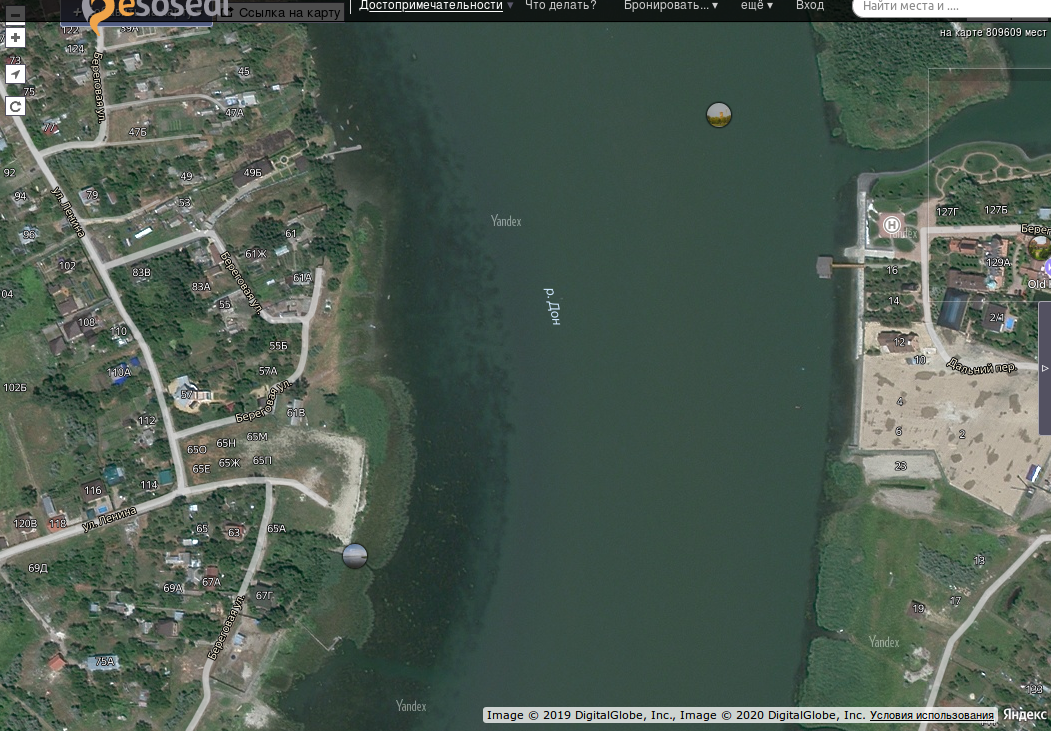Viewport: 1051px width, 731px height.
Task: Click house number 129А
Action: pyautogui.click(x=998, y=262)
